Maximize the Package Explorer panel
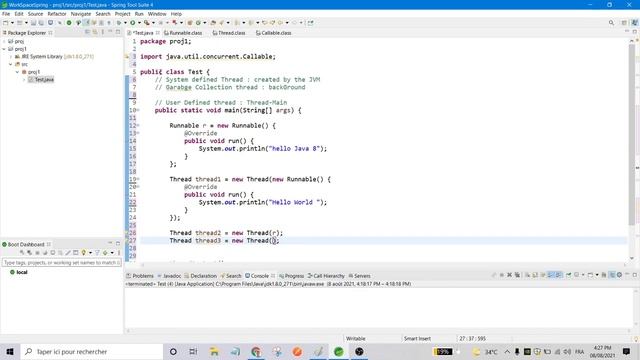 [118, 32]
